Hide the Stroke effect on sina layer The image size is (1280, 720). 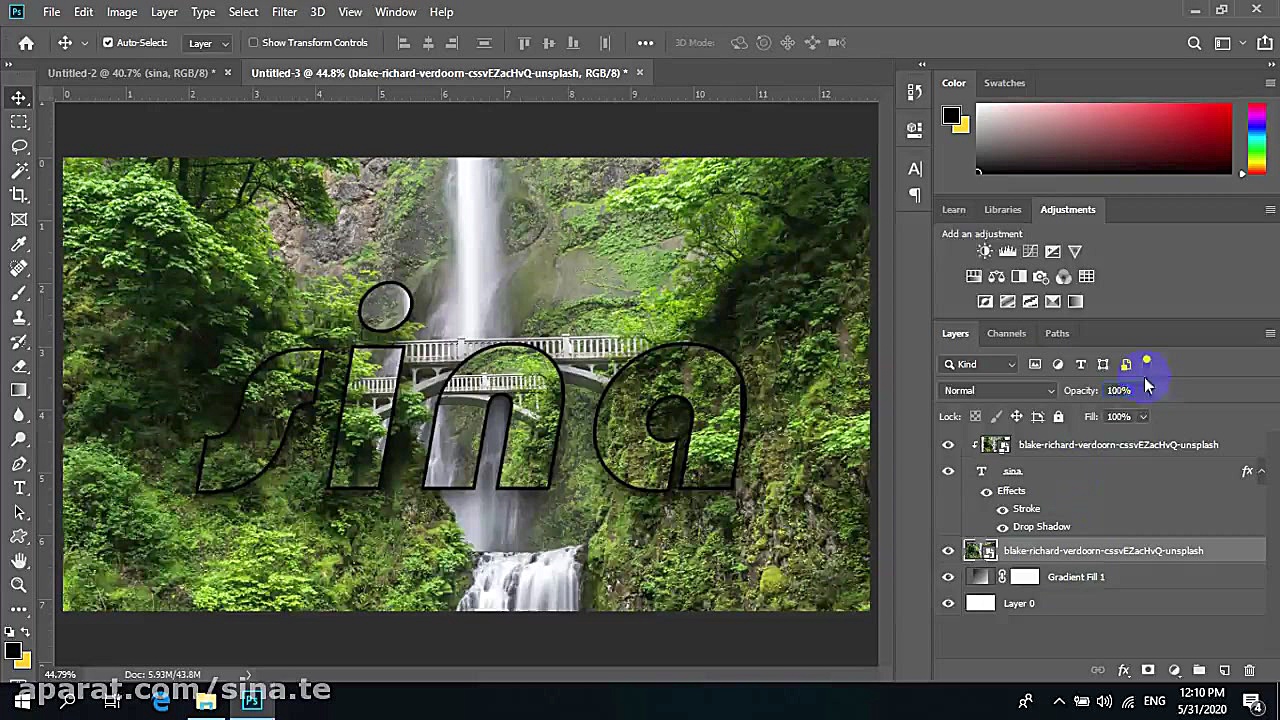[1002, 509]
